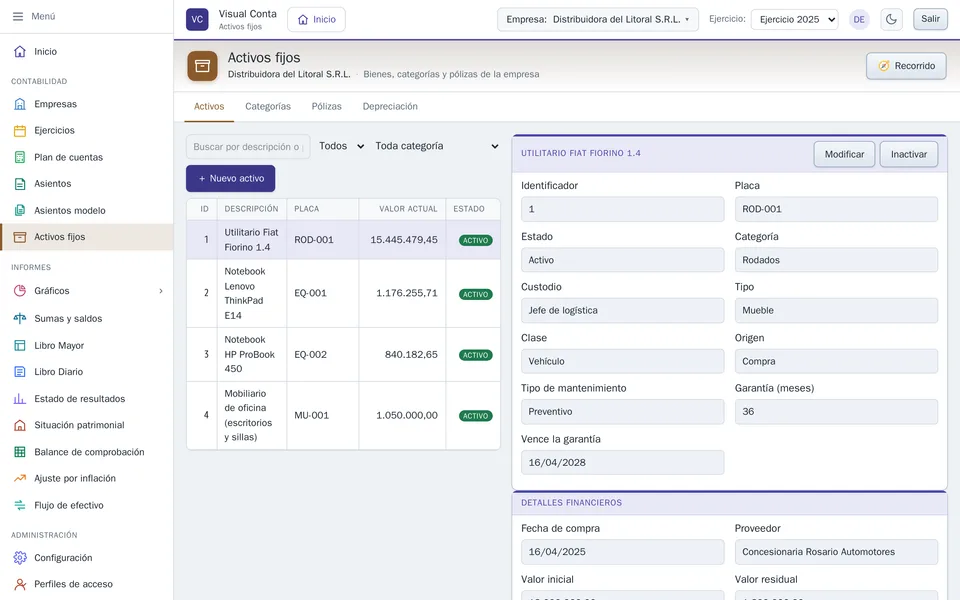960x600 pixels.
Task: Select the Mobiliario de oficina row
Action: tap(343, 415)
